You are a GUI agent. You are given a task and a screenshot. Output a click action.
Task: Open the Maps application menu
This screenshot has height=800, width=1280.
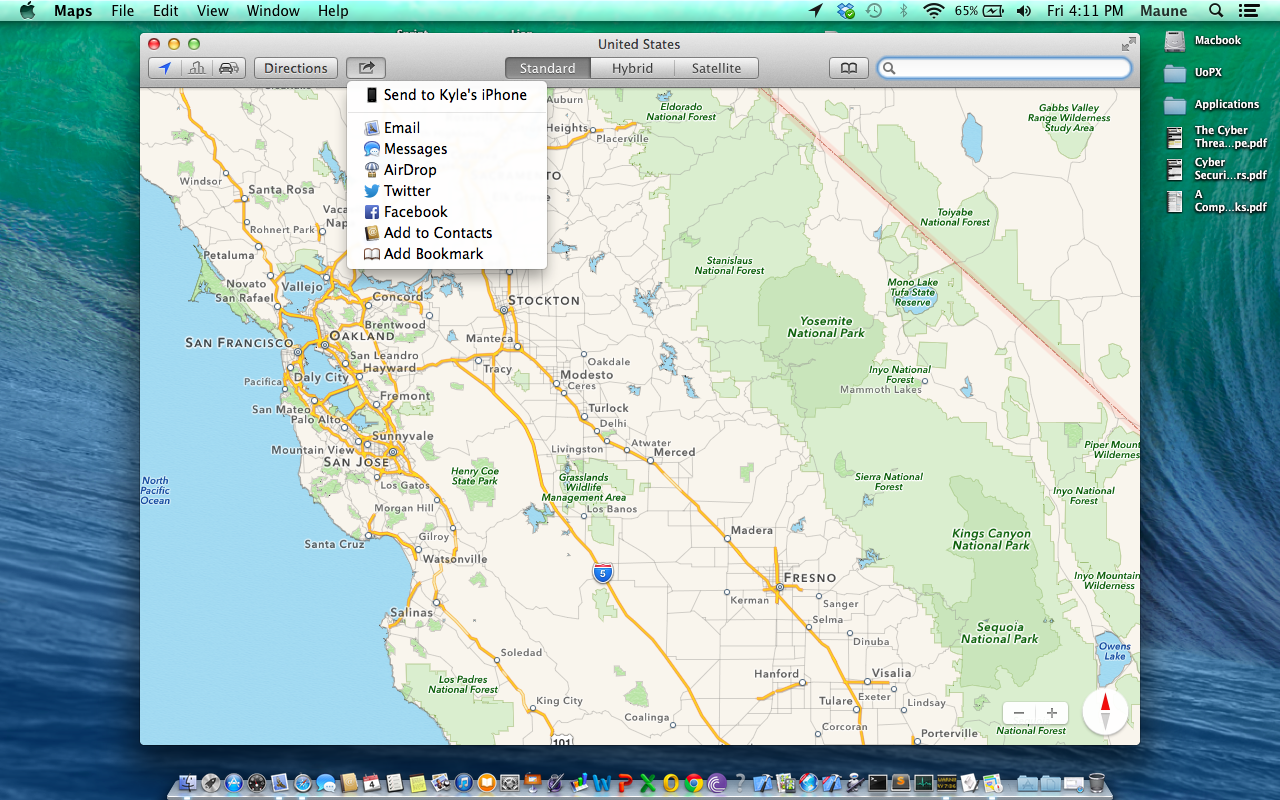[73, 11]
